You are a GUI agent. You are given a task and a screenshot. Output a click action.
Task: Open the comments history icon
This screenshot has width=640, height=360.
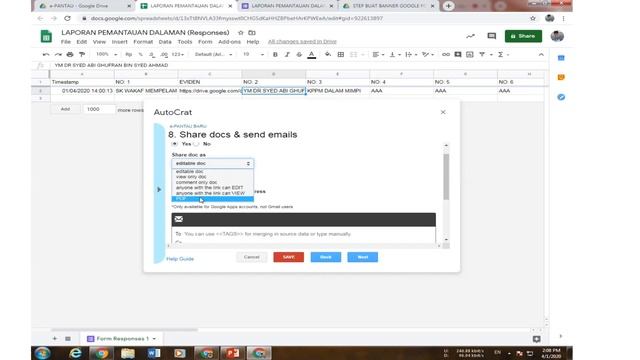click(x=492, y=36)
